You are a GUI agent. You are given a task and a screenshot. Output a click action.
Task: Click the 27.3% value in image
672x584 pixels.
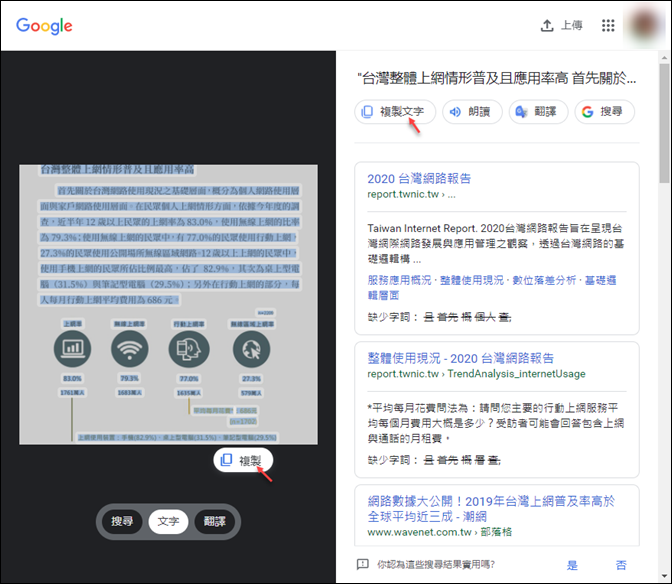[252, 379]
